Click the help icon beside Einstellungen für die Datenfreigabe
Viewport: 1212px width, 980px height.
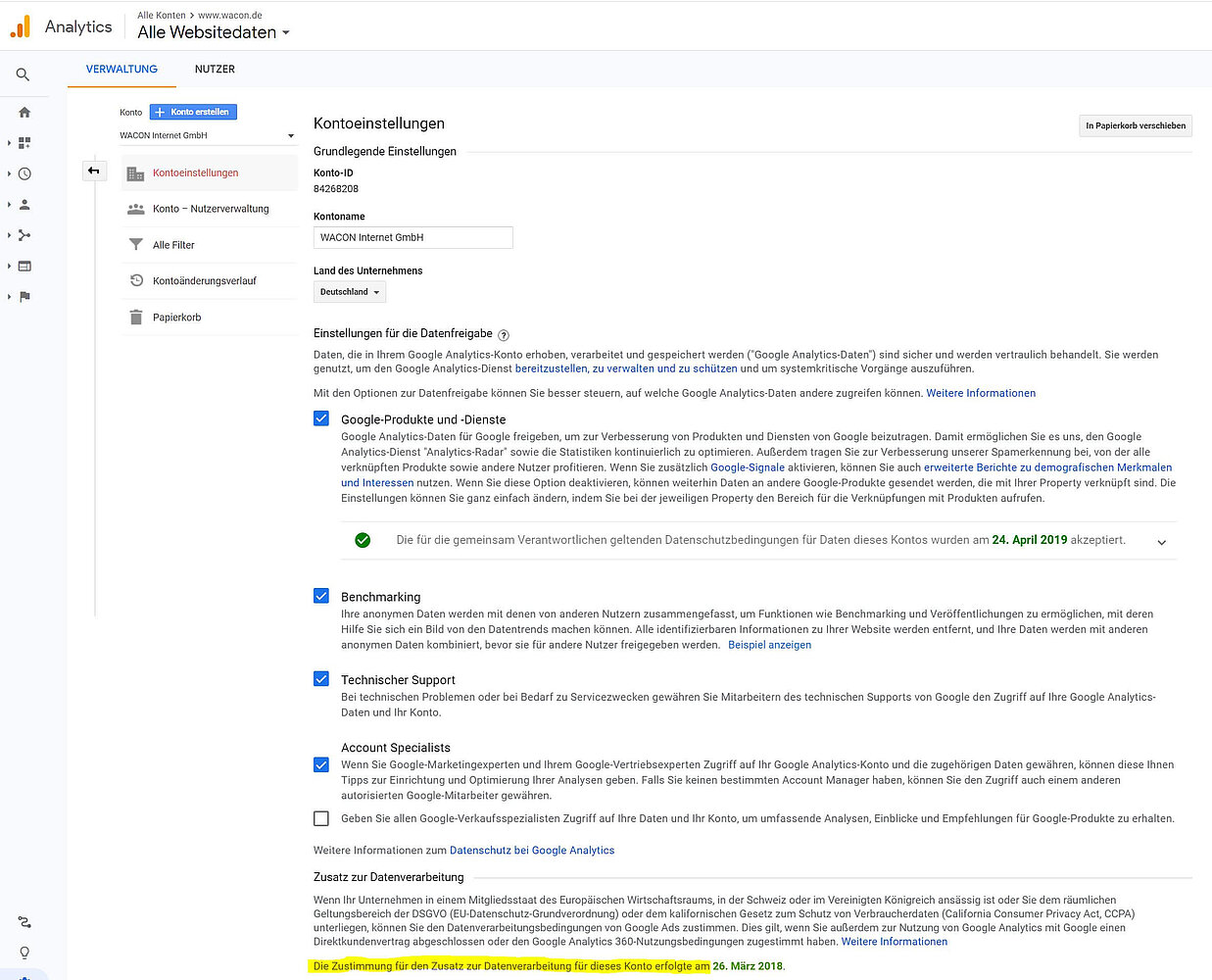[504, 335]
